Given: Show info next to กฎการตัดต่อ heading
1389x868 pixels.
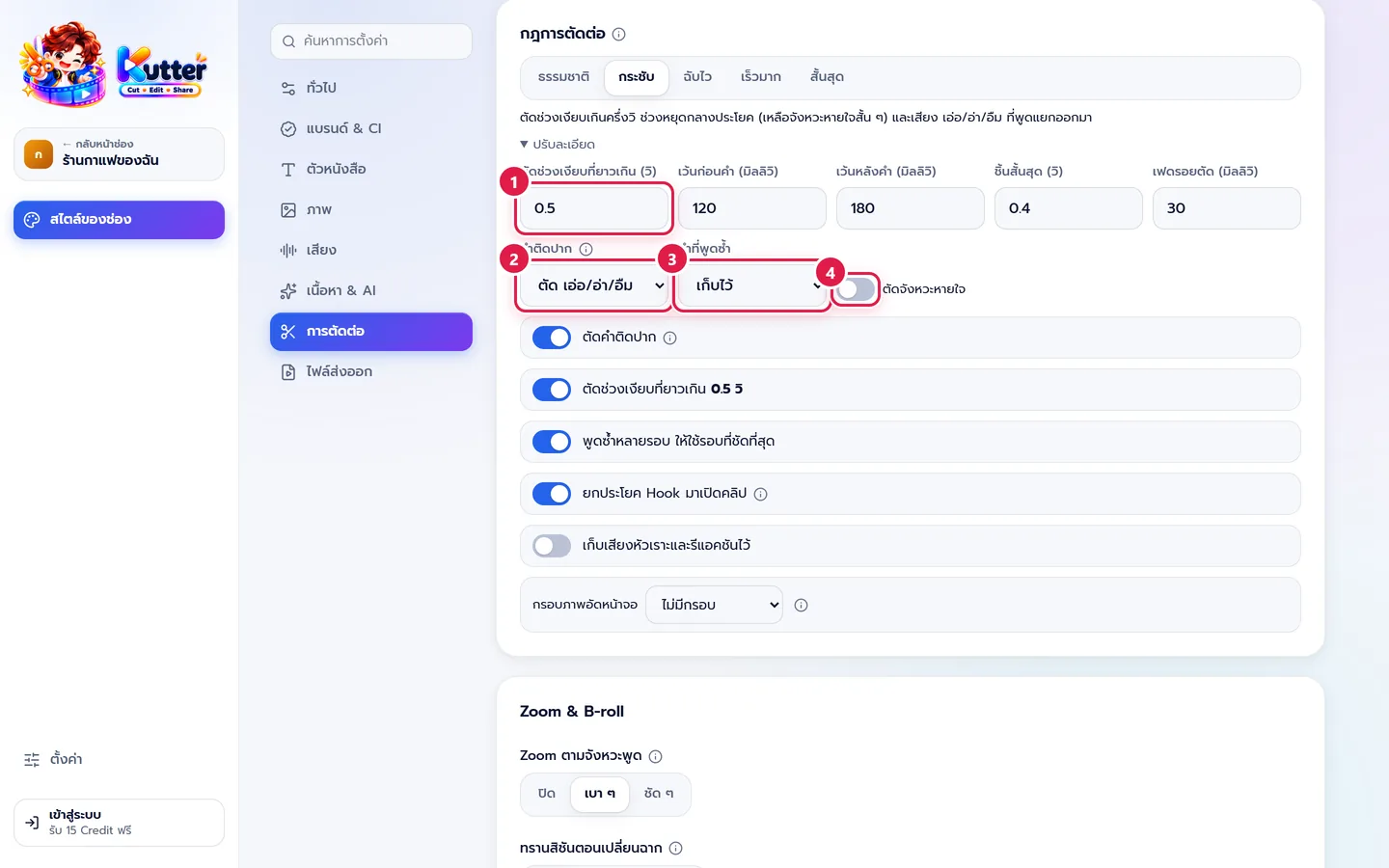Looking at the screenshot, I should click(x=619, y=34).
